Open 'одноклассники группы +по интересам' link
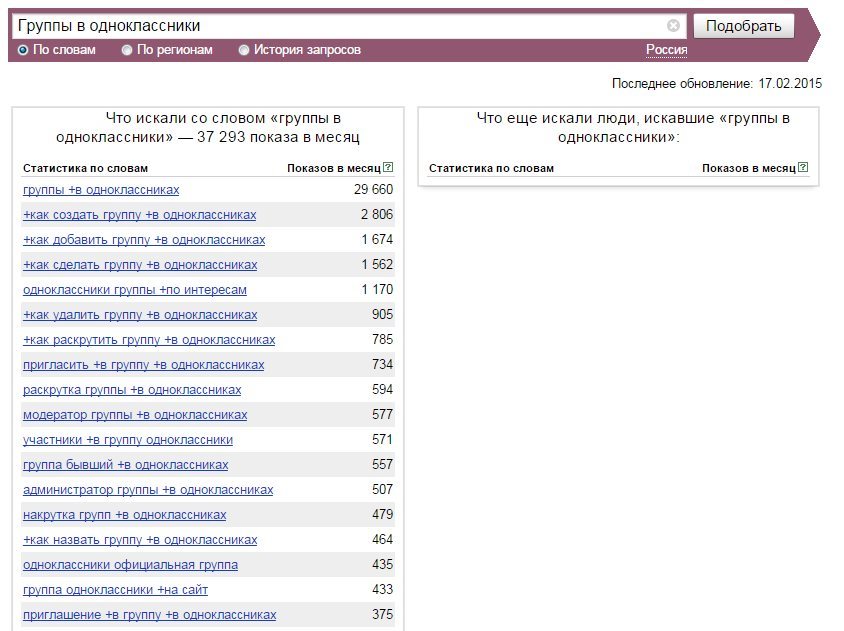This screenshot has width=844, height=631. click(135, 290)
